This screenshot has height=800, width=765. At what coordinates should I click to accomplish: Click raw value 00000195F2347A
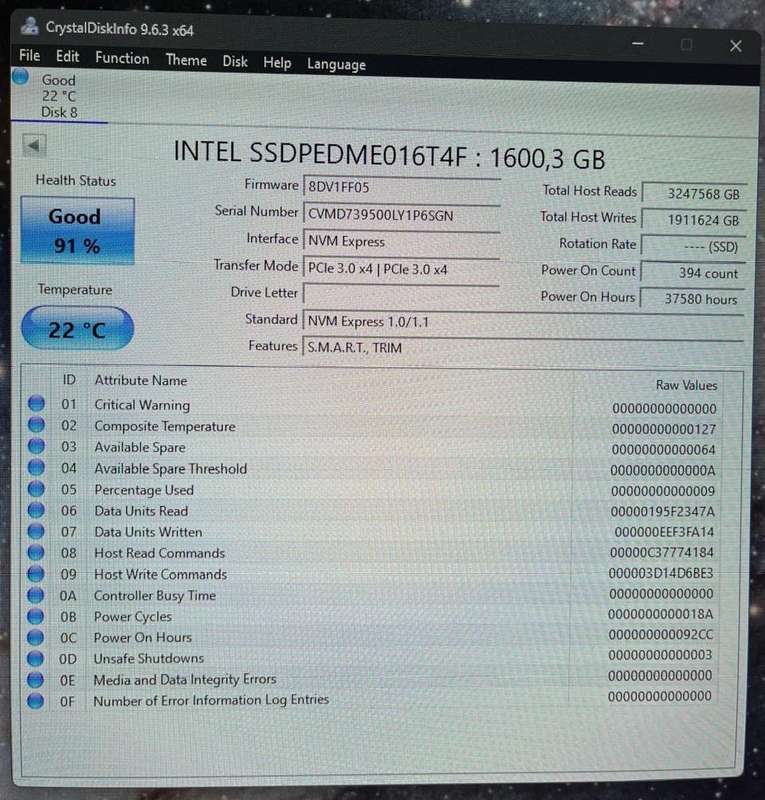pyautogui.click(x=662, y=511)
